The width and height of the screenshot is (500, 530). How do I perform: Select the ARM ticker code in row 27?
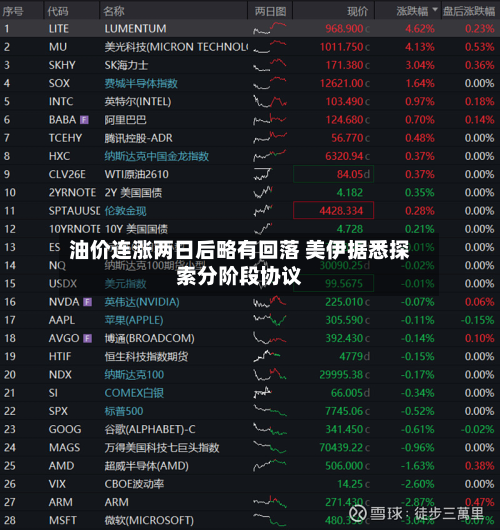pyautogui.click(x=61, y=502)
